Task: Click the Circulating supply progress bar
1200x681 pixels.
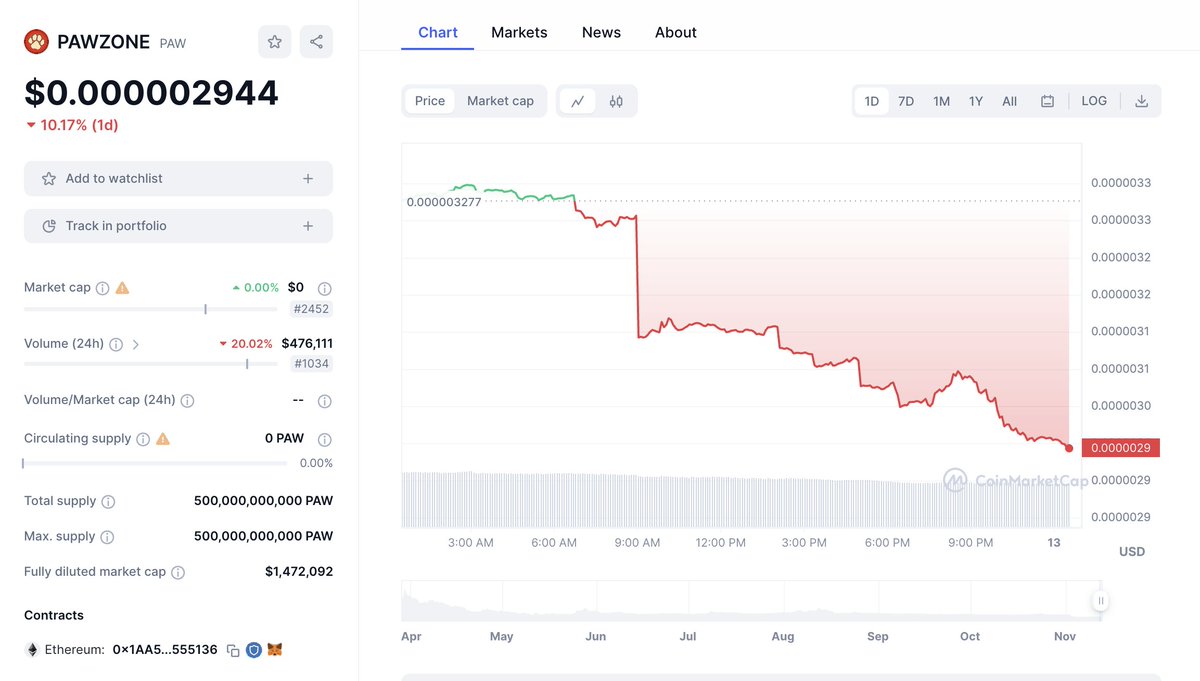Action: [x=155, y=463]
